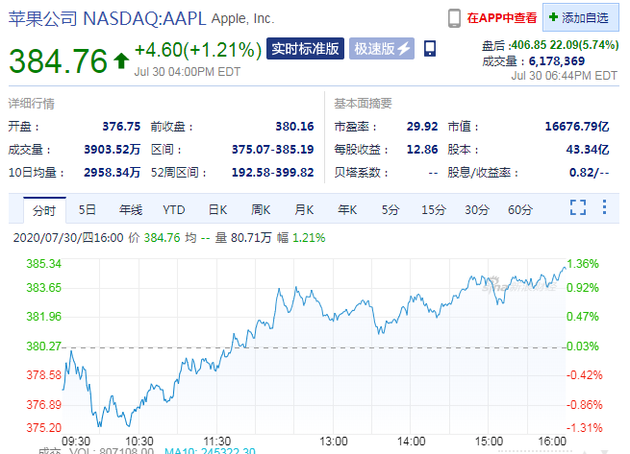Switch to 极速版 mode
Viewport: 630px width, 454px height.
tap(381, 49)
